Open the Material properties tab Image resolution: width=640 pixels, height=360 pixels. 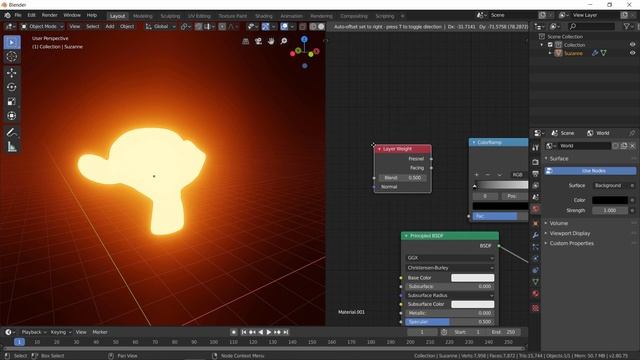(535, 293)
